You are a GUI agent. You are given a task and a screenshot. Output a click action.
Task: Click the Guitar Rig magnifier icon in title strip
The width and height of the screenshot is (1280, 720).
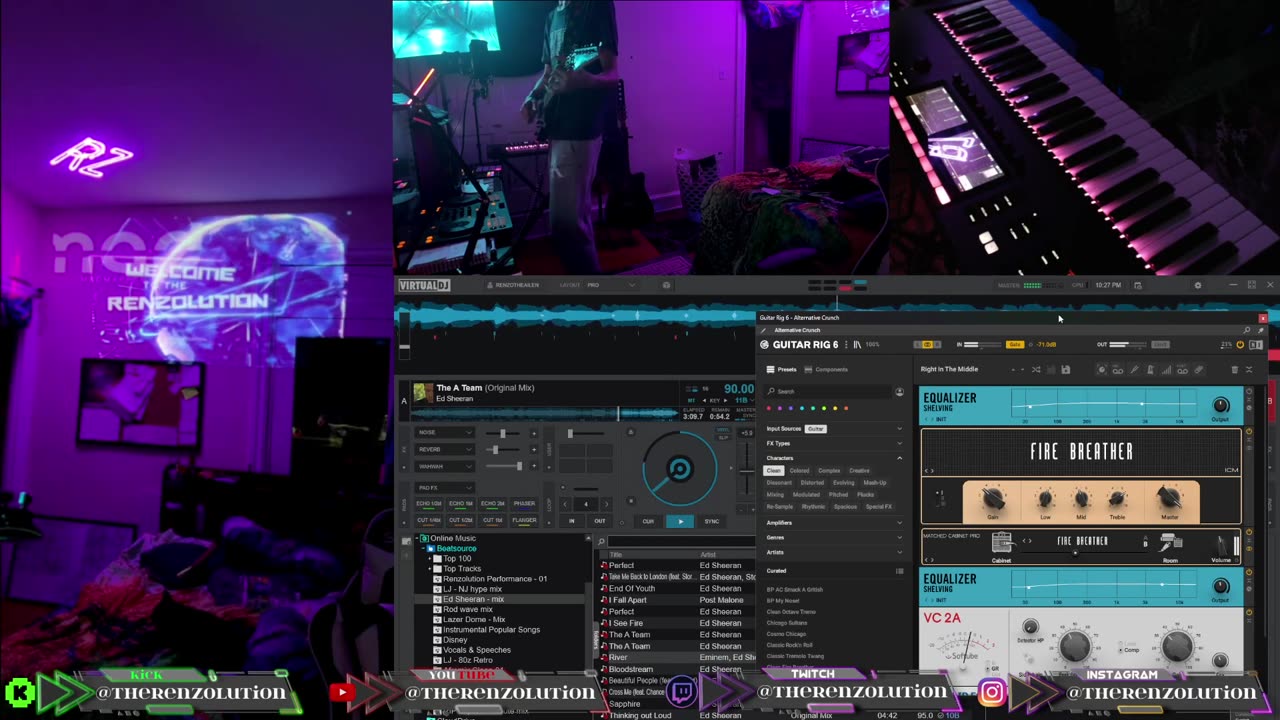(1247, 330)
